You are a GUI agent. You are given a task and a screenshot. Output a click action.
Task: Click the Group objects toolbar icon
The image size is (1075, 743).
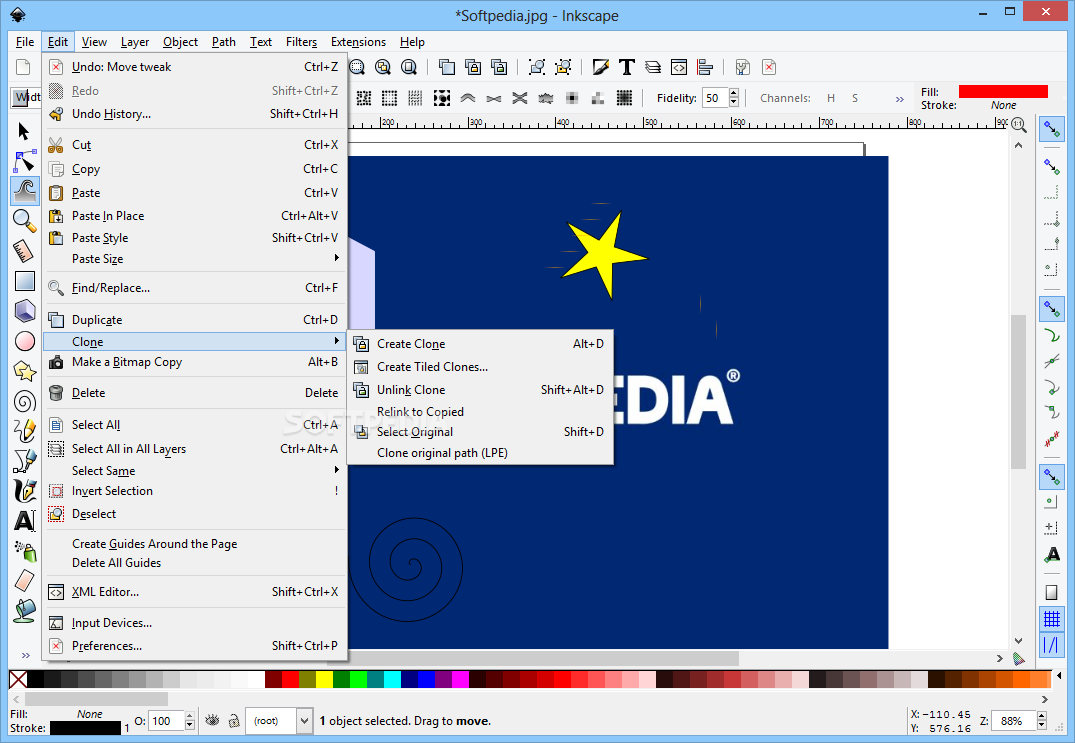coord(537,66)
